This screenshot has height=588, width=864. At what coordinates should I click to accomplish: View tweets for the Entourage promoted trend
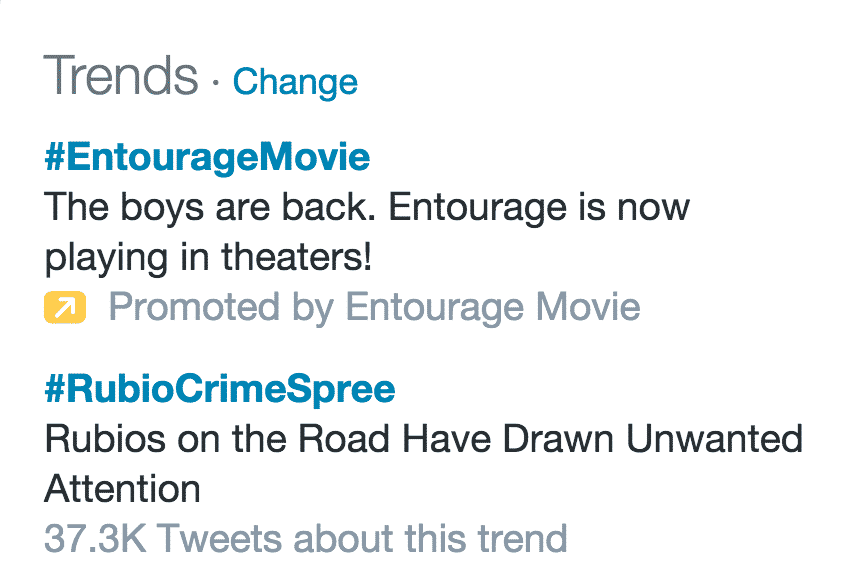point(207,157)
